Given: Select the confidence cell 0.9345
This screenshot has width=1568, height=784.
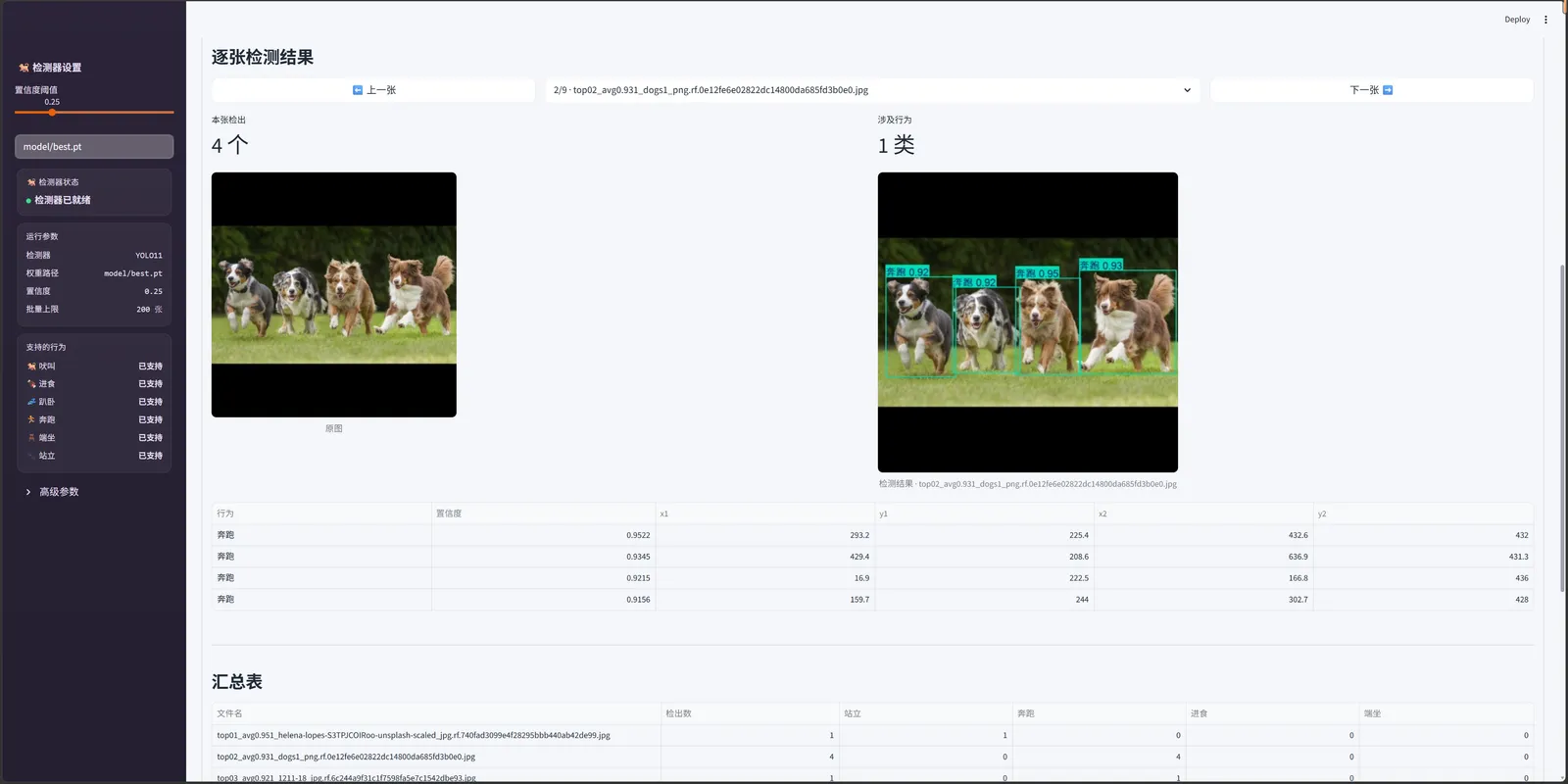Looking at the screenshot, I should (x=543, y=557).
